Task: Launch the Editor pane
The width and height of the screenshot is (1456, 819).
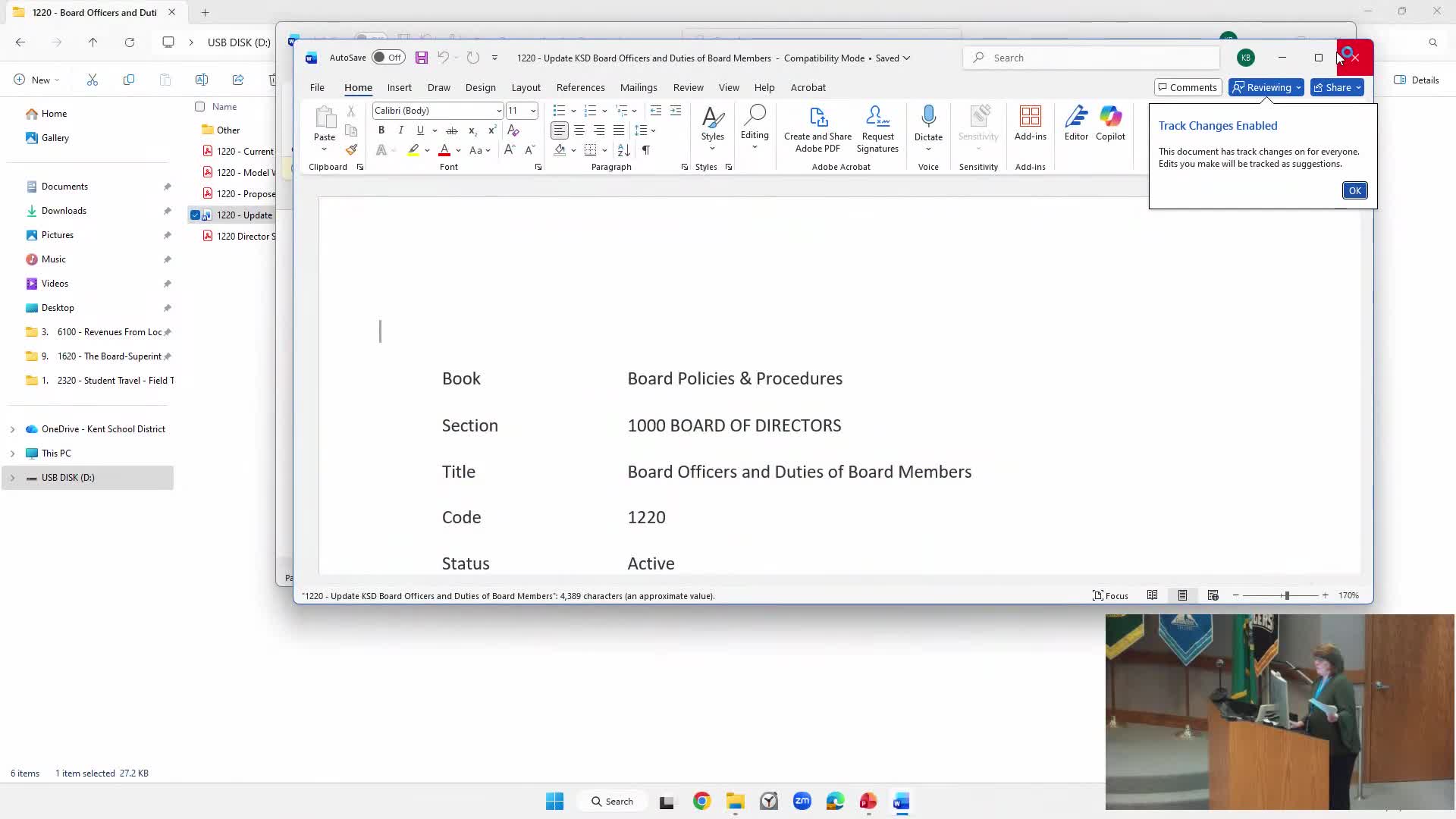Action: [x=1076, y=124]
